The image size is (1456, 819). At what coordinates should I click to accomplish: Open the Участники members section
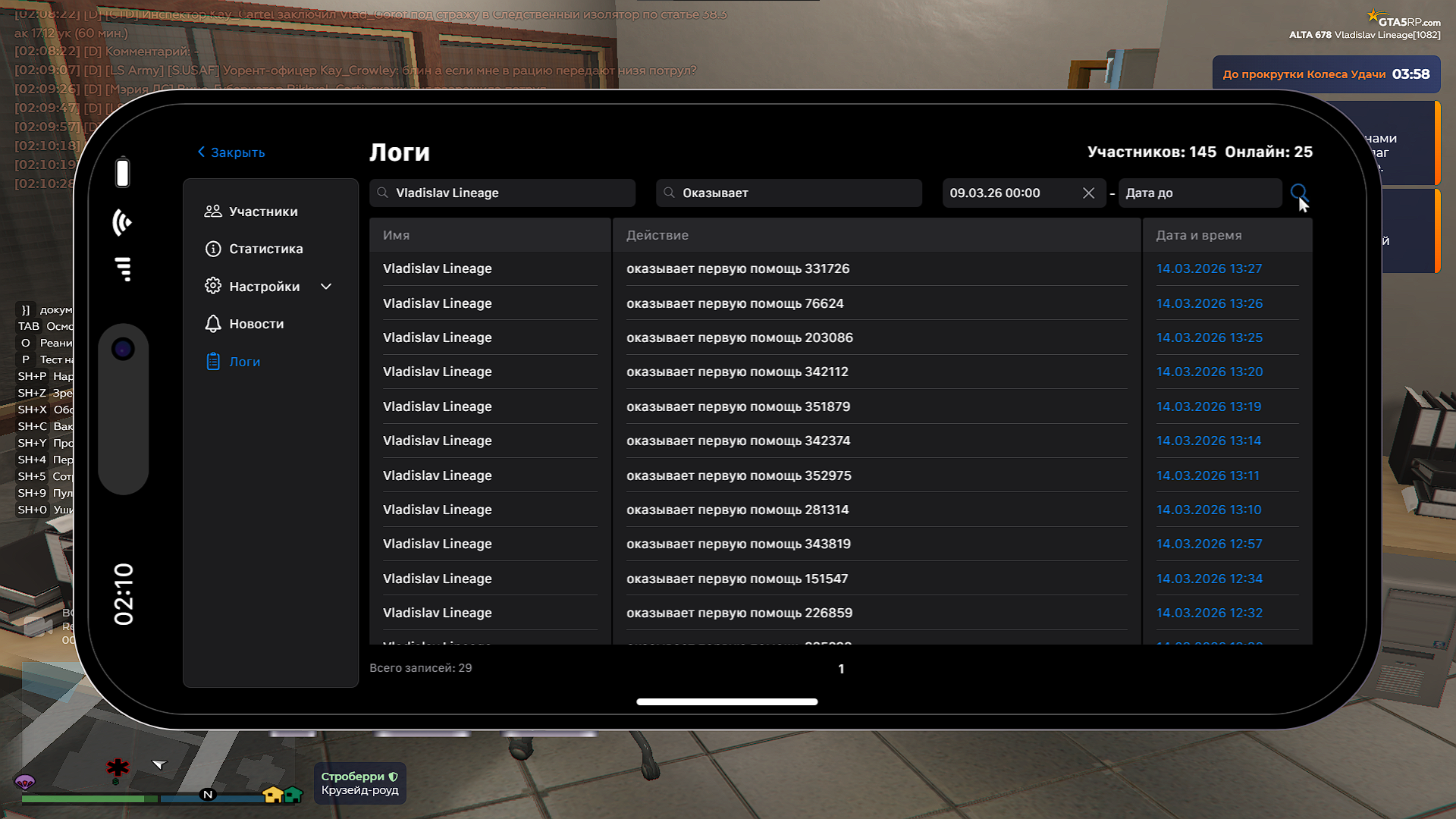[262, 212]
